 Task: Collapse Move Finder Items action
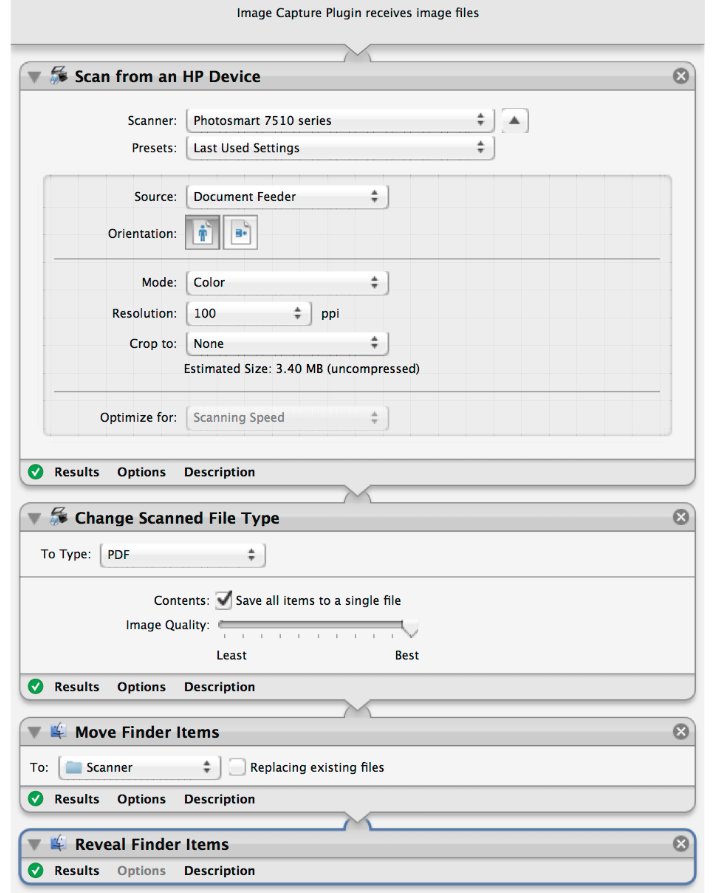tap(34, 732)
